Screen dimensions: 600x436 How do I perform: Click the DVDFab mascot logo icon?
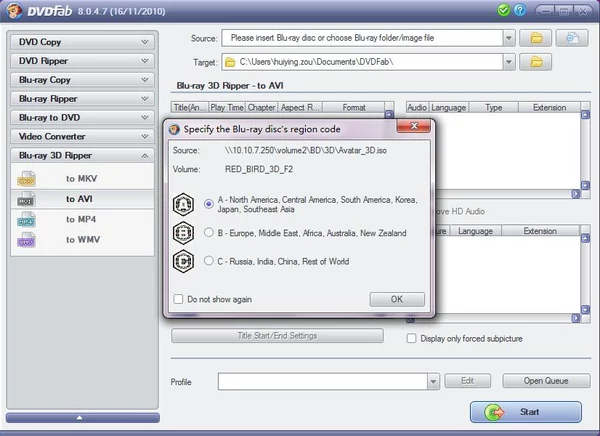[13, 11]
